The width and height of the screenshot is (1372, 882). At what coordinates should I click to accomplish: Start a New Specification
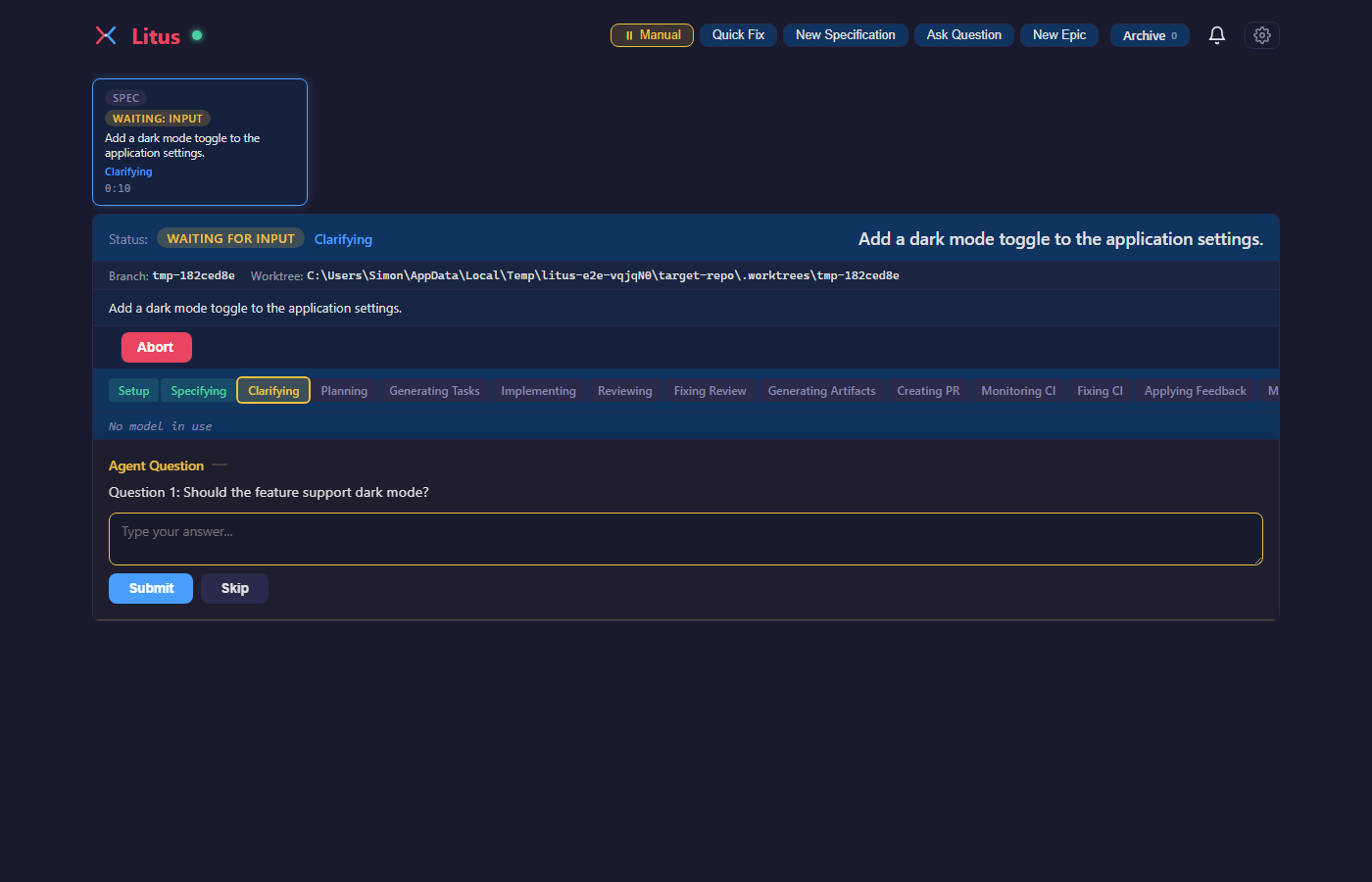pyautogui.click(x=846, y=35)
